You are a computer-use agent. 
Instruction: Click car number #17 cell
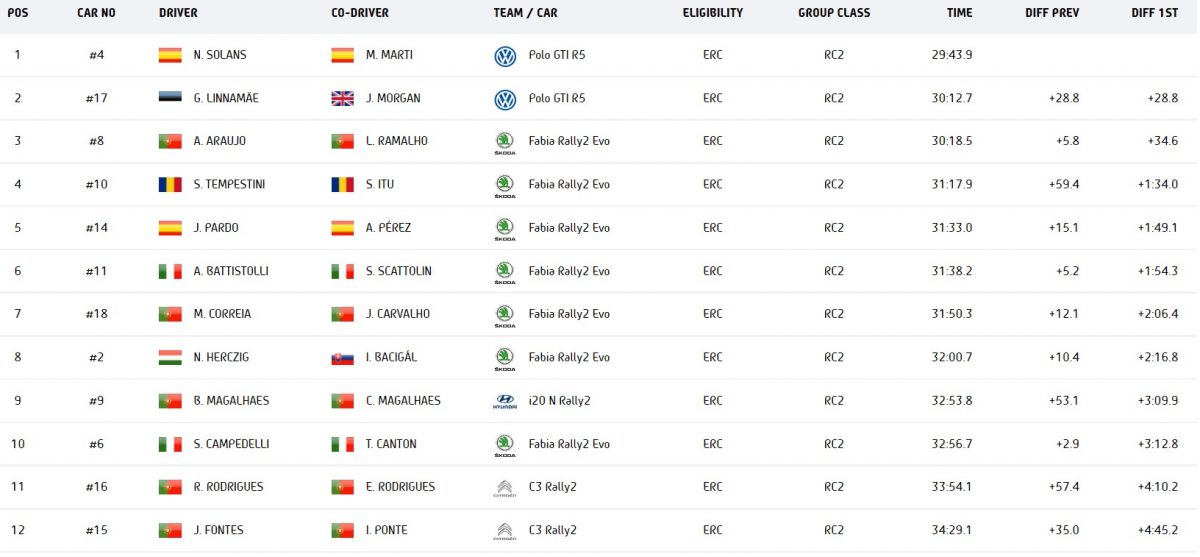pyautogui.click(x=96, y=98)
